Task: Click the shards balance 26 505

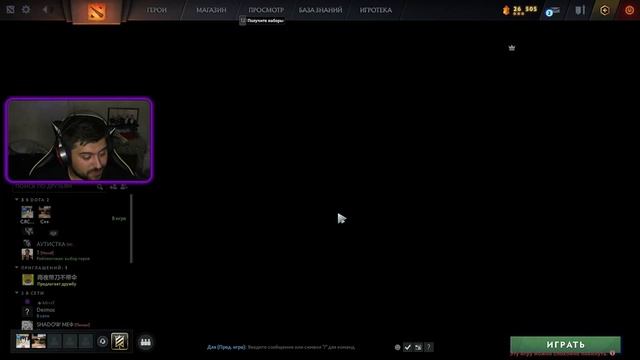Action: [520, 10]
